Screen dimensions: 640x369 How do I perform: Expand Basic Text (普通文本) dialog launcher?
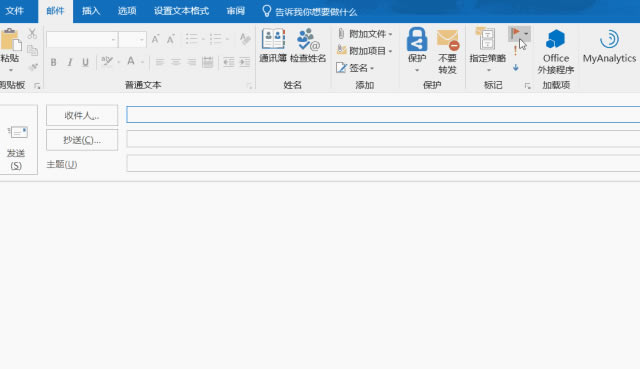coord(249,86)
